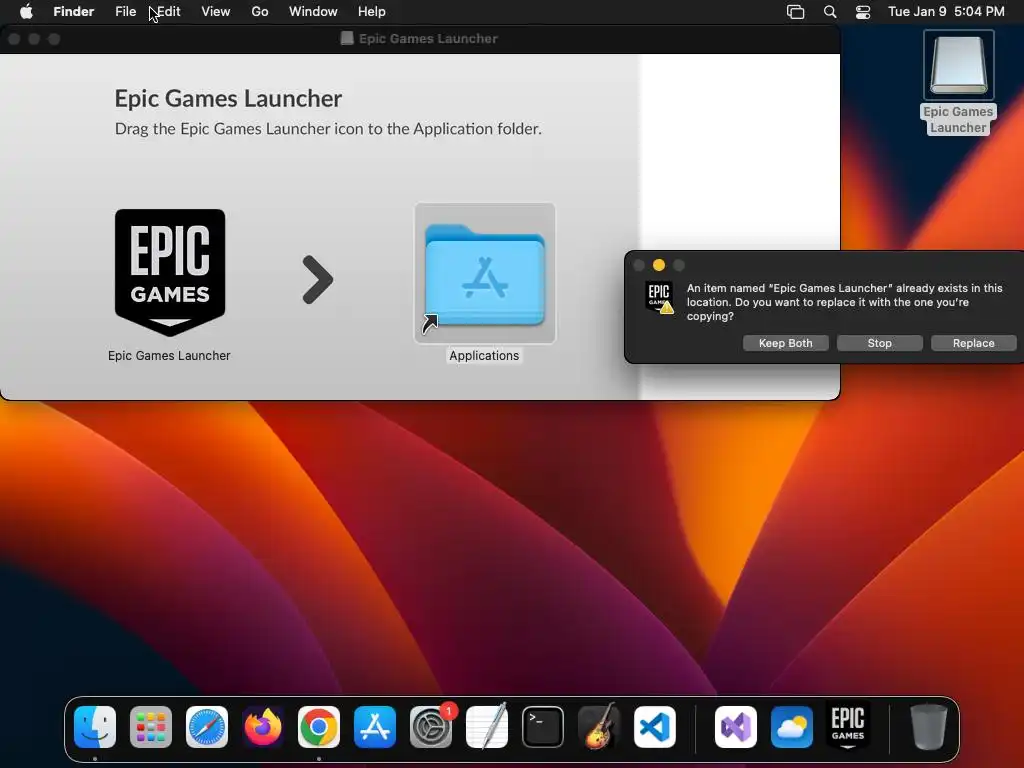Open the Window menu

coord(313,12)
